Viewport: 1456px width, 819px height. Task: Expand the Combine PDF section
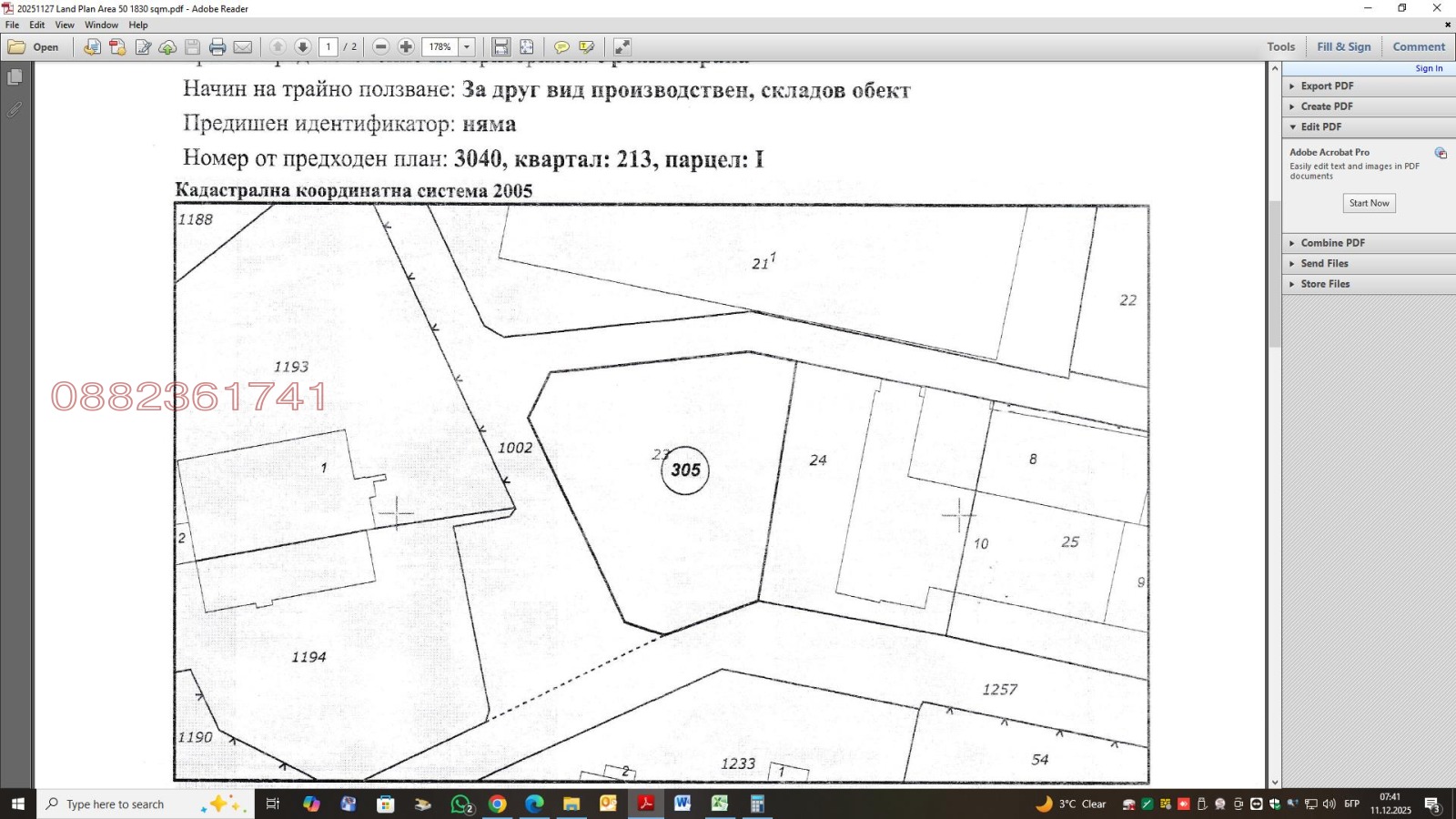[1332, 243]
